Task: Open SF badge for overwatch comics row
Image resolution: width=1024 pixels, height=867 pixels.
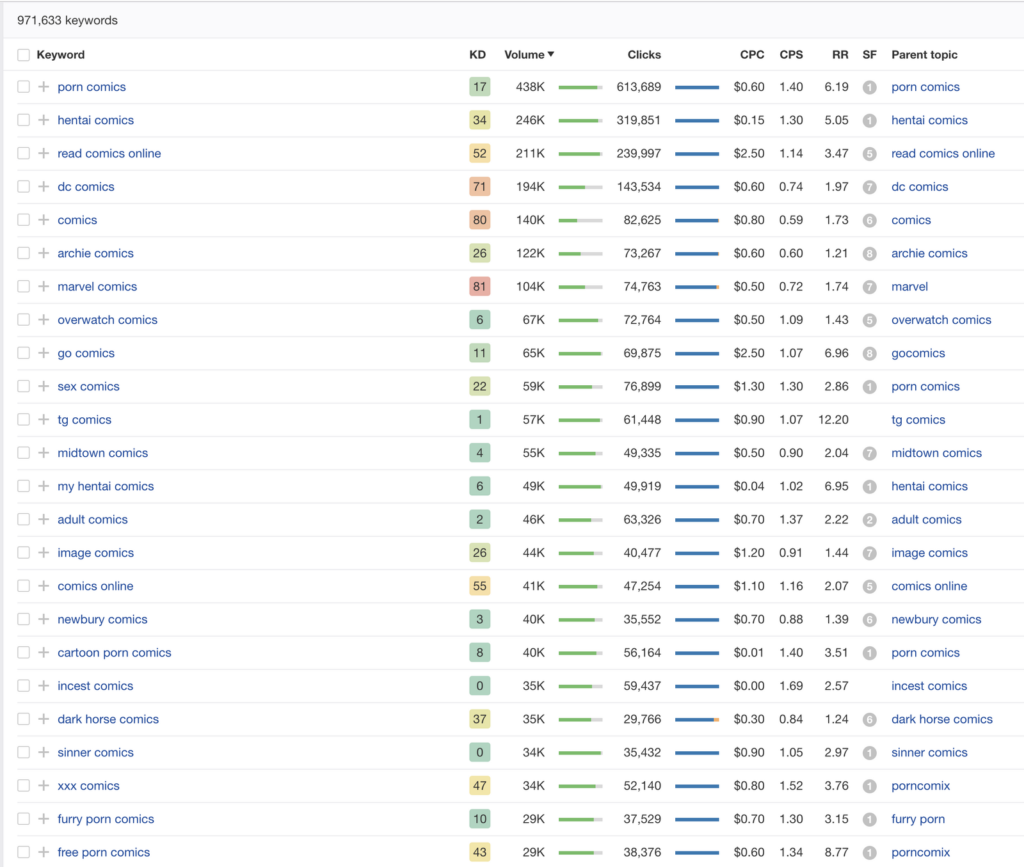Action: coord(869,320)
